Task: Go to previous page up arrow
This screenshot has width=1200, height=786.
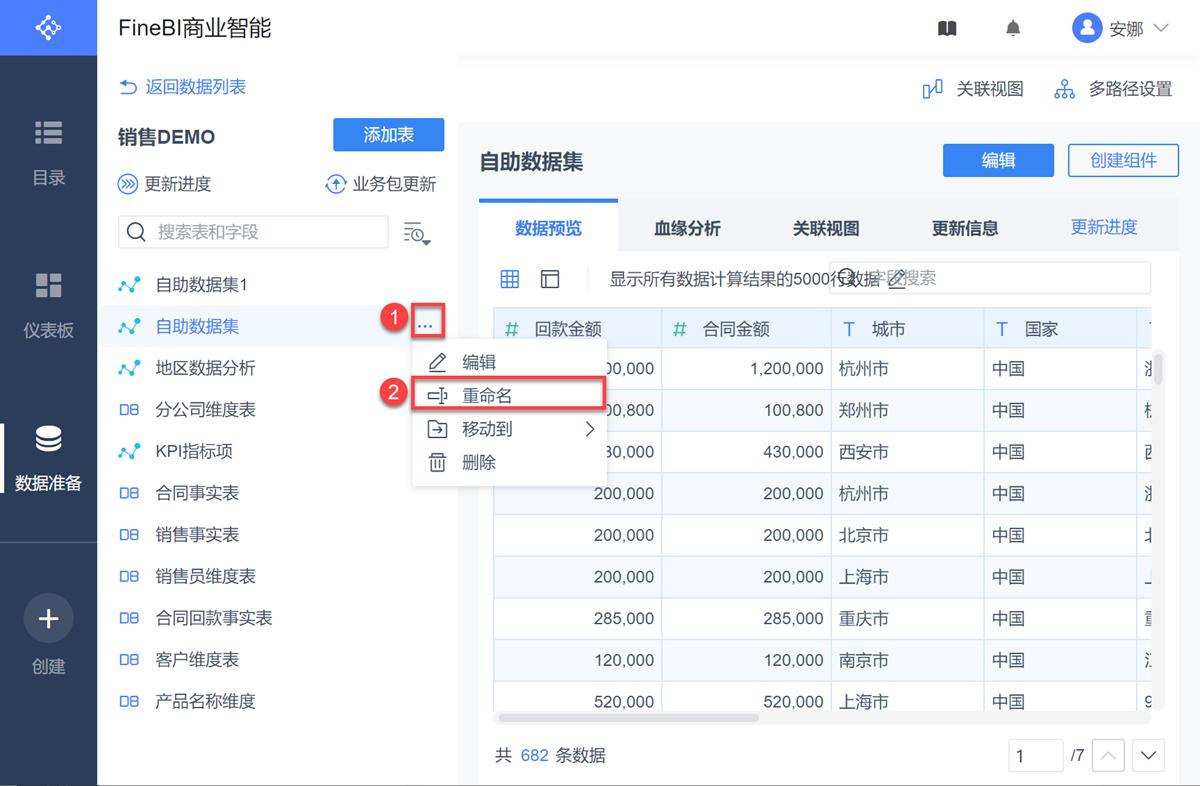Action: [x=1108, y=755]
